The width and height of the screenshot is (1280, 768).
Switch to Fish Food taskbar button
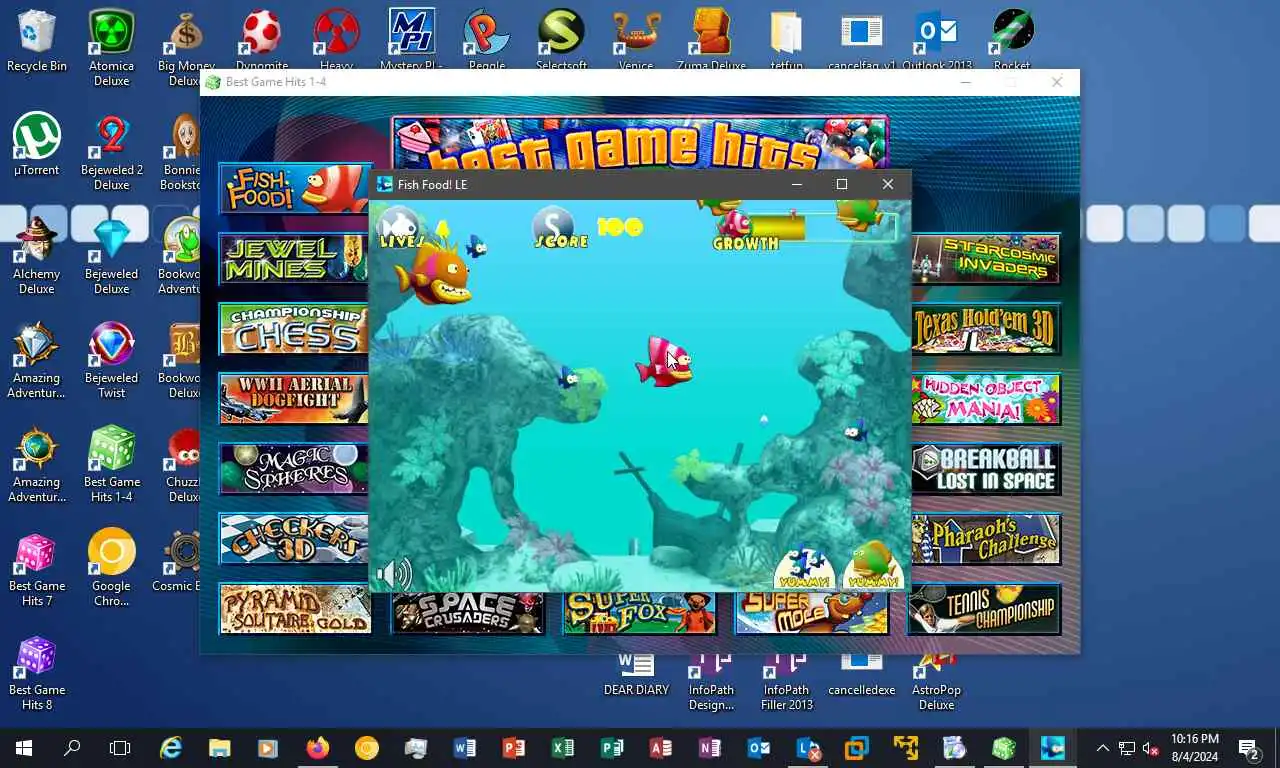pyautogui.click(x=1052, y=748)
